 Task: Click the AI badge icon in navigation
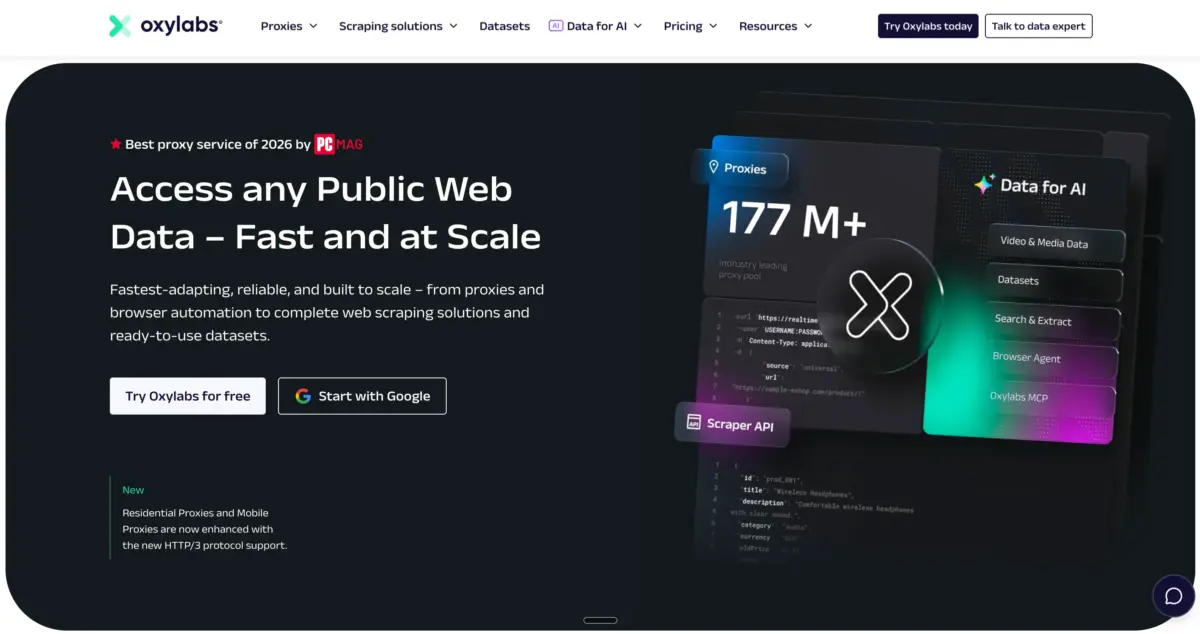coord(556,26)
